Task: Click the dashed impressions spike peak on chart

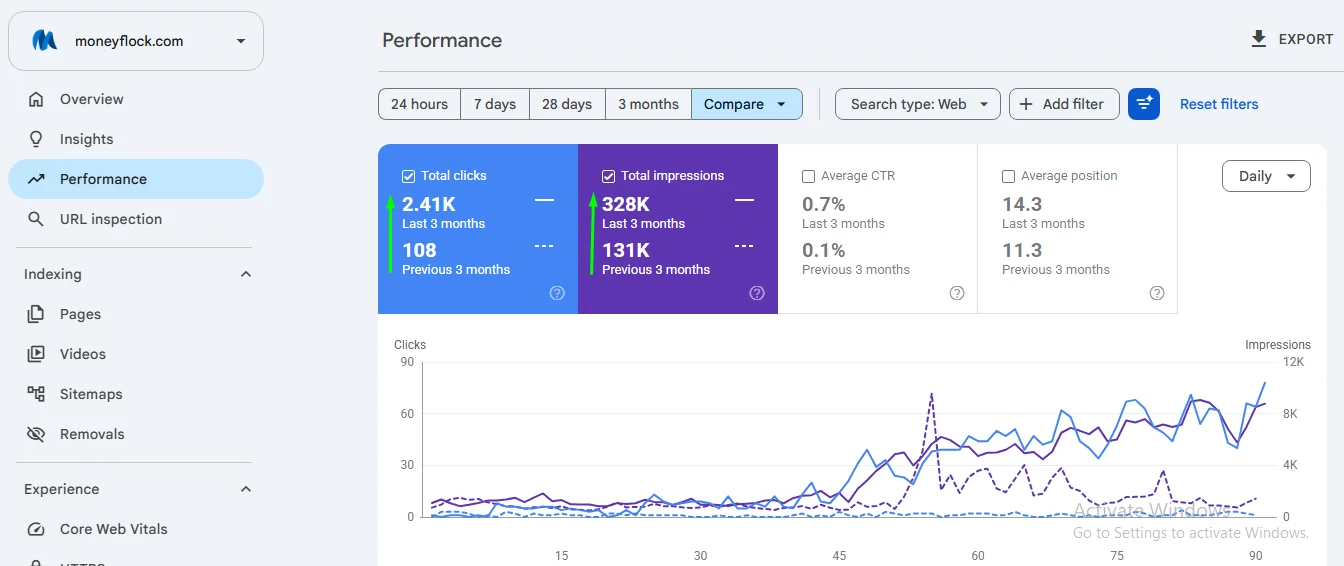Action: click(x=932, y=394)
